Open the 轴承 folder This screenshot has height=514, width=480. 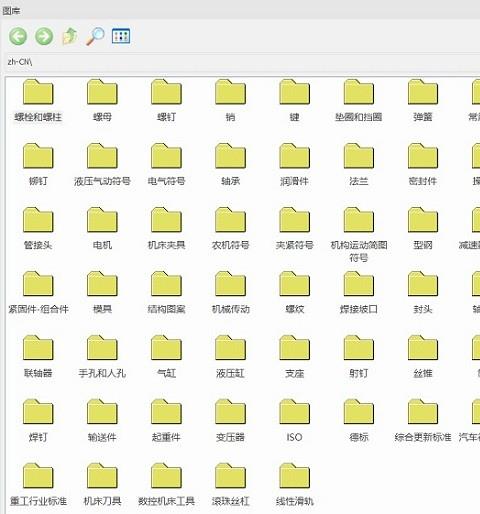click(x=230, y=164)
